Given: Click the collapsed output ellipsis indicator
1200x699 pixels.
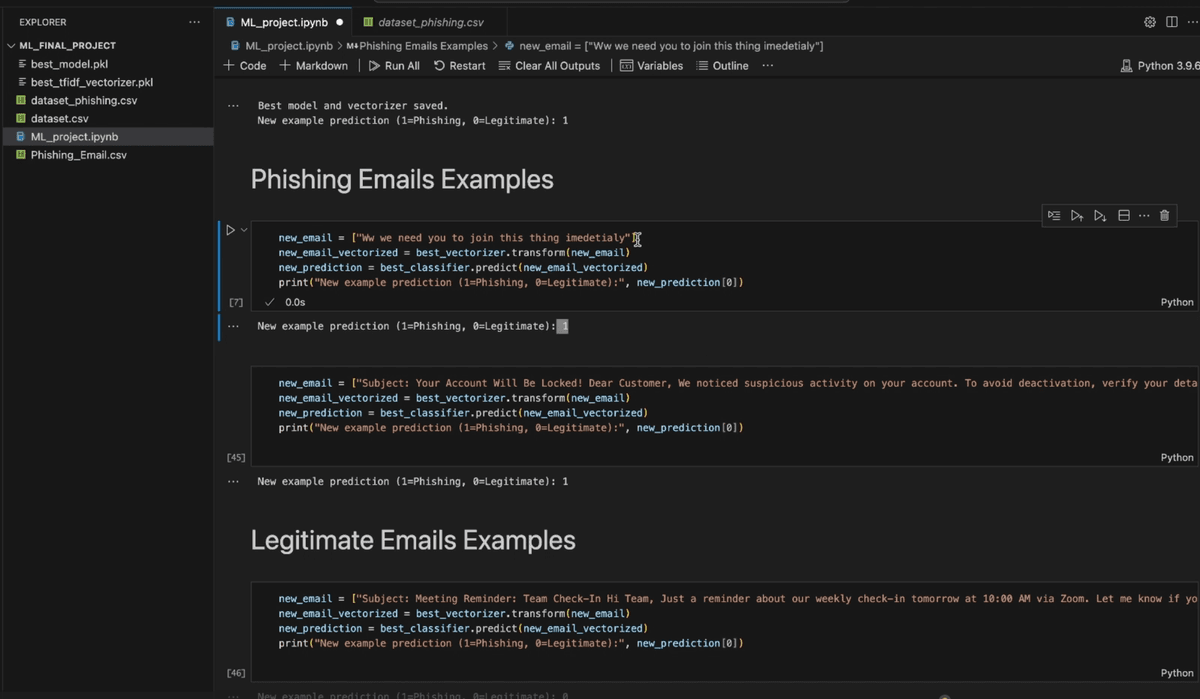Looking at the screenshot, I should (233, 325).
